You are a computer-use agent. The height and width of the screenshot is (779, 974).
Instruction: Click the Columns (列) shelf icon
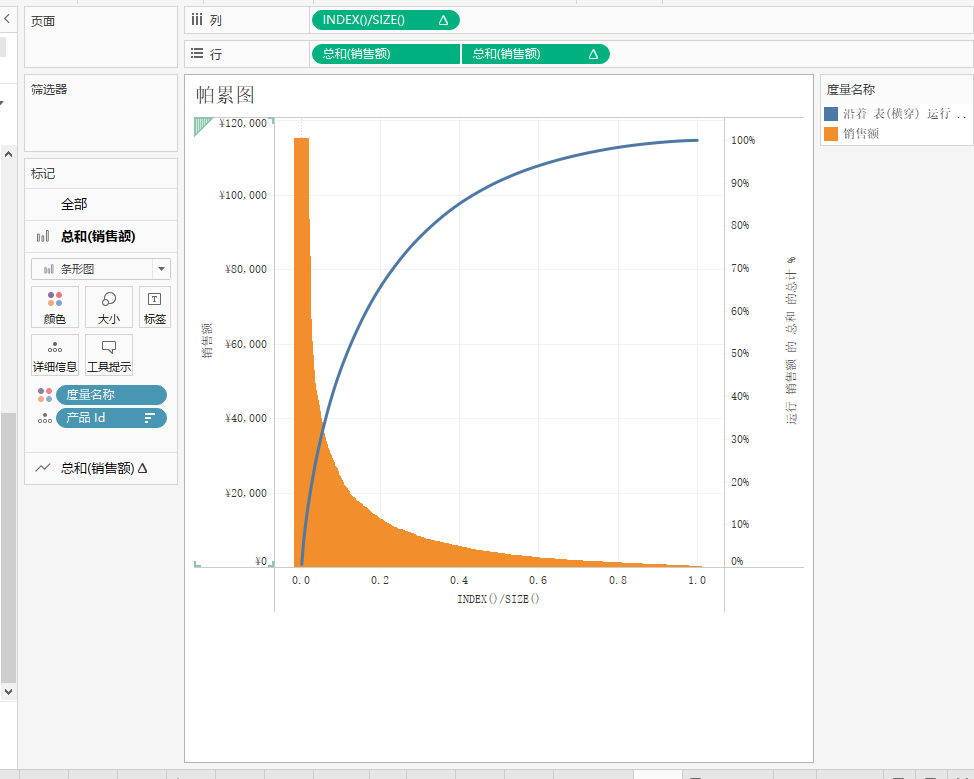pyautogui.click(x=197, y=20)
